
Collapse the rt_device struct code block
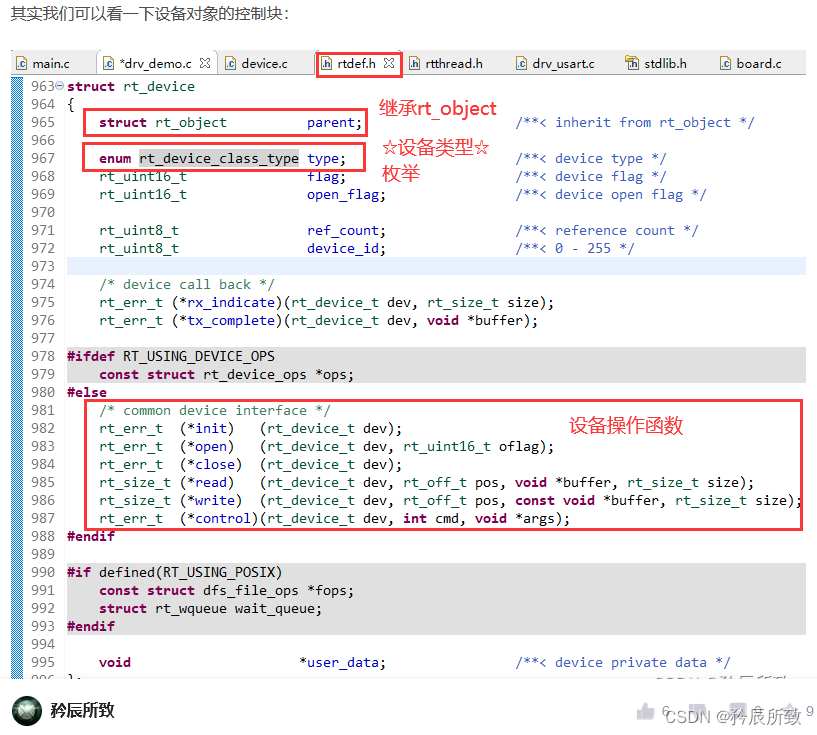[x=58, y=86]
